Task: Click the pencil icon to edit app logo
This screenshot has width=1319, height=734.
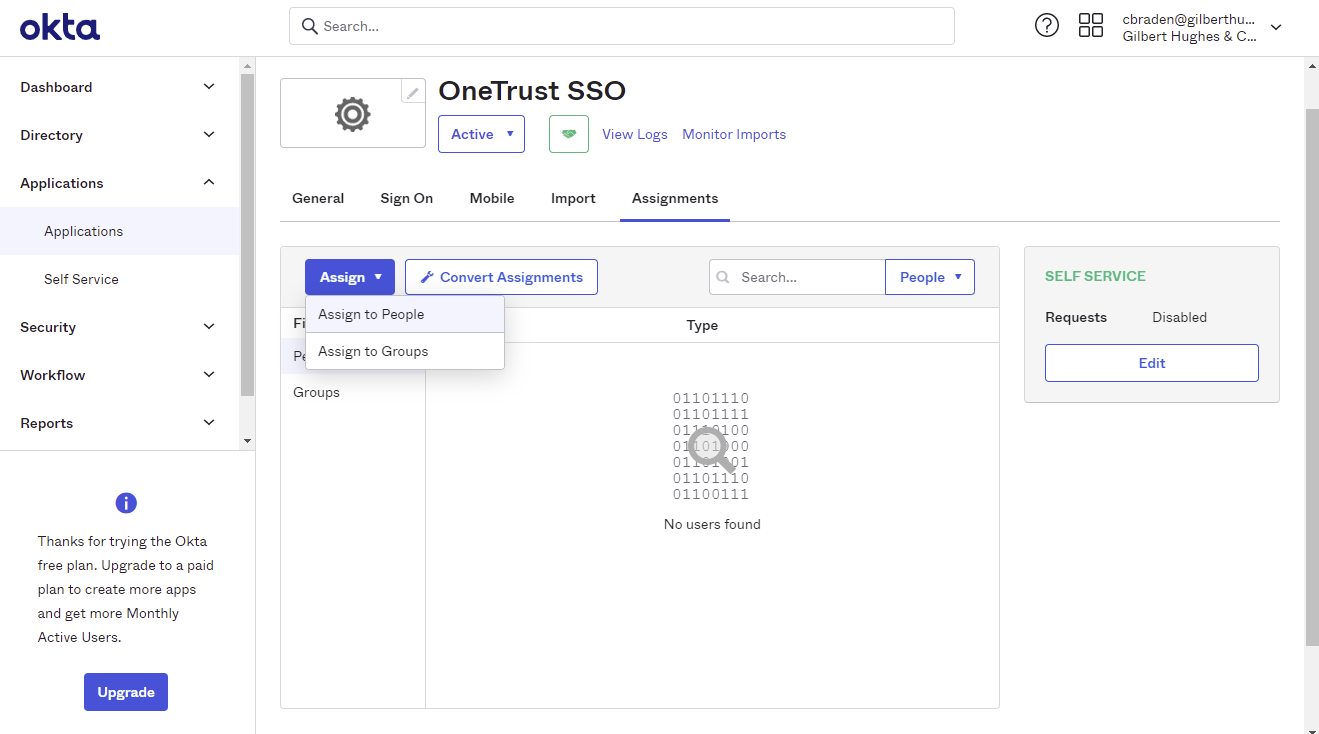Action: pyautogui.click(x=413, y=90)
